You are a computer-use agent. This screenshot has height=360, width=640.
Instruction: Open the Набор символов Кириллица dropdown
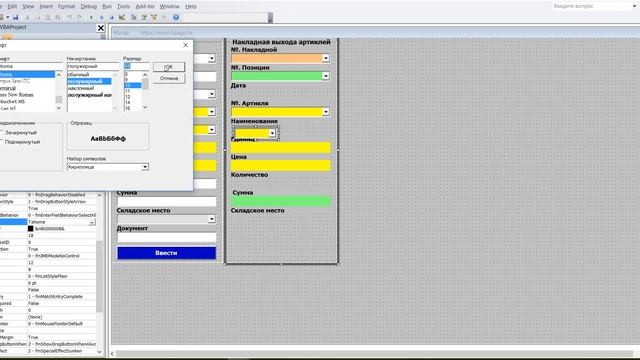point(145,167)
